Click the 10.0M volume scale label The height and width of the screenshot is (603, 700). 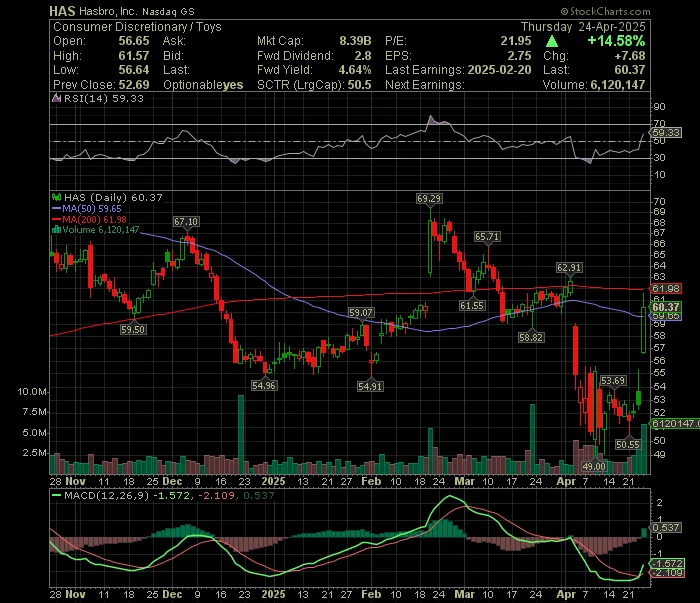pos(32,392)
